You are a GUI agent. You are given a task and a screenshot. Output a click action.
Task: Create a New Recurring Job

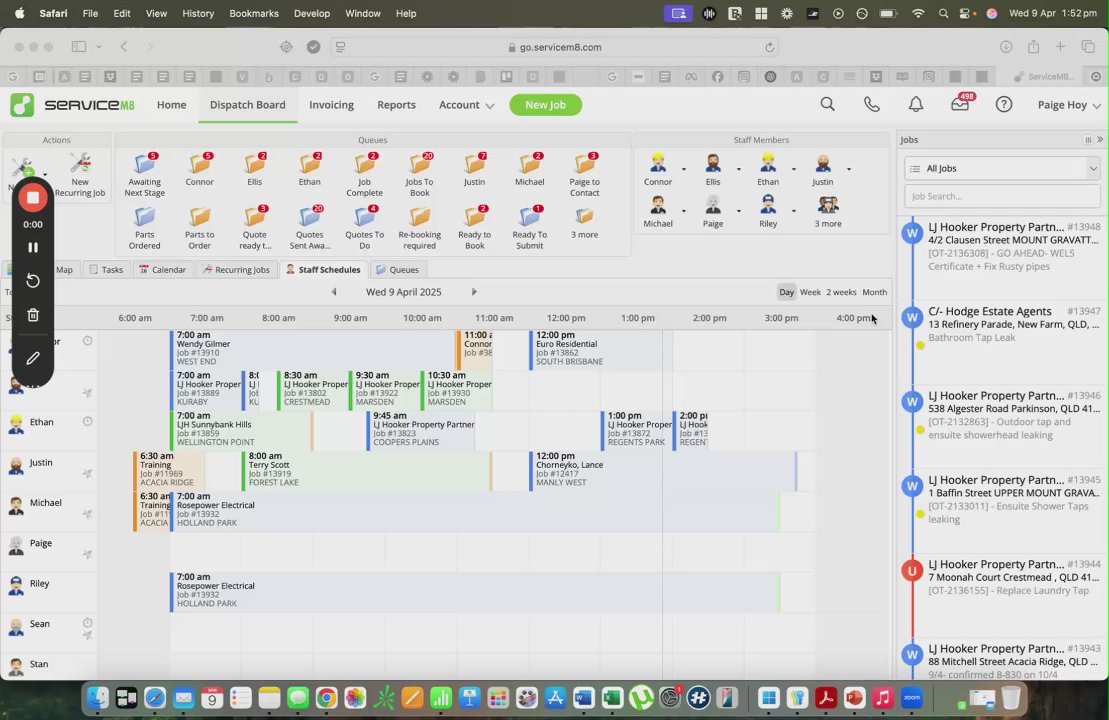(80, 175)
